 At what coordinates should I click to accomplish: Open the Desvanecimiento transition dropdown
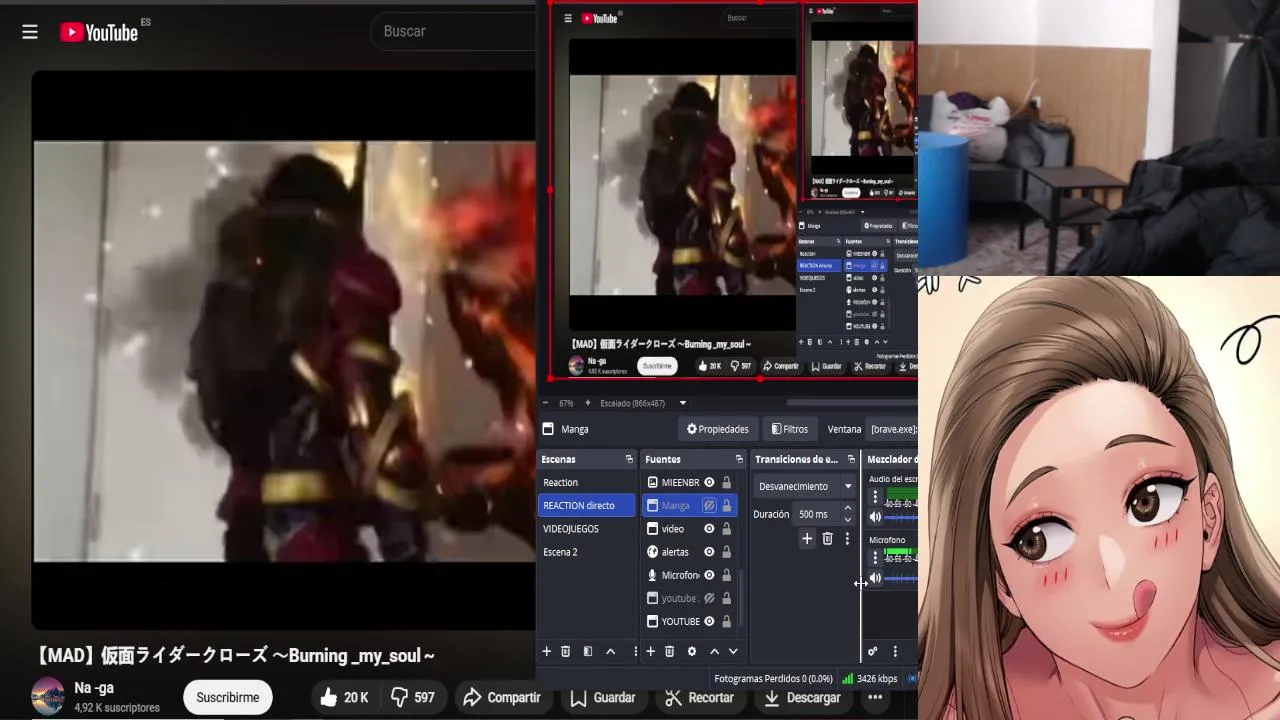(805, 486)
